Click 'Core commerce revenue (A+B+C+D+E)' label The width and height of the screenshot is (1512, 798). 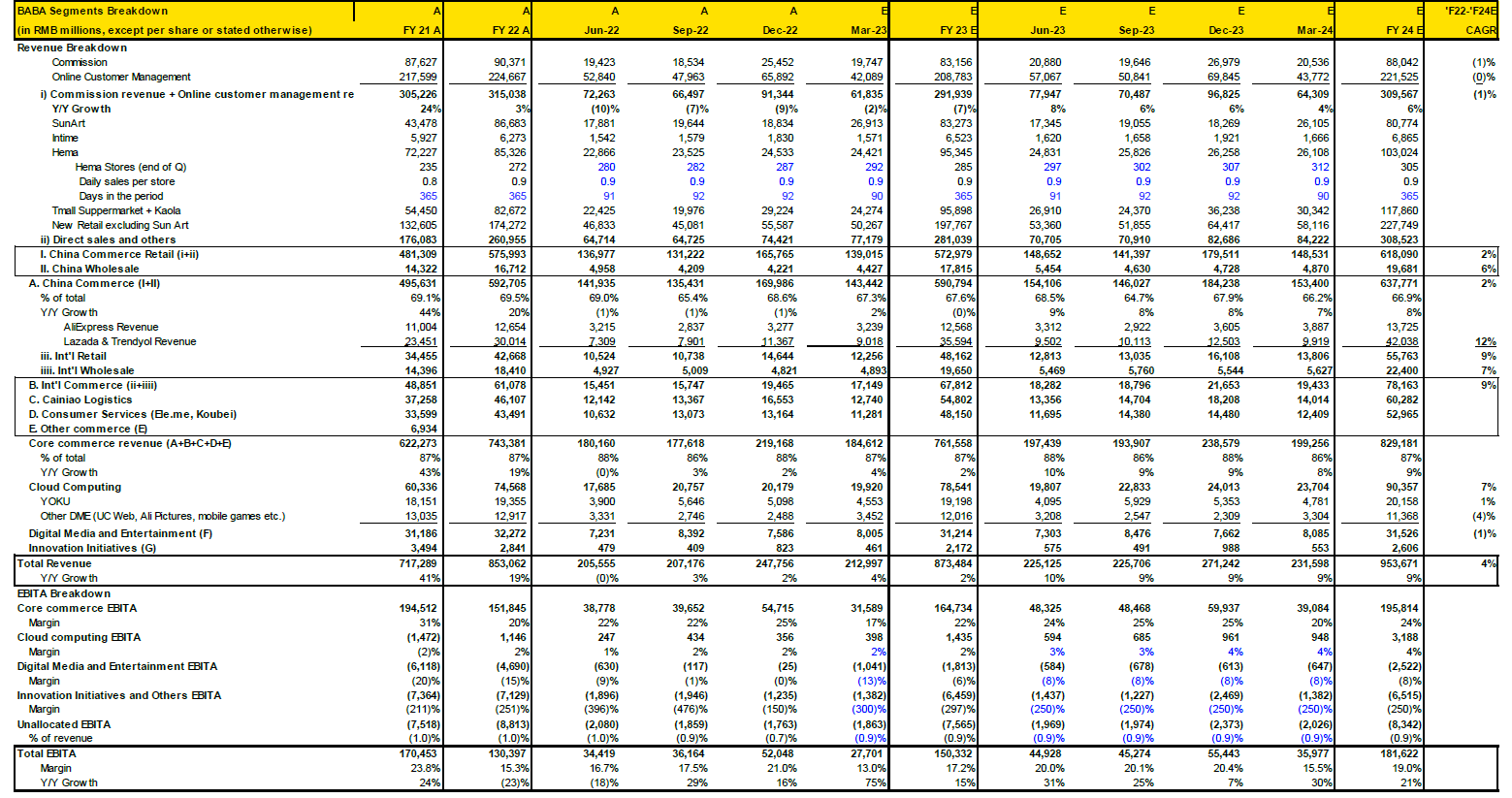point(130,443)
